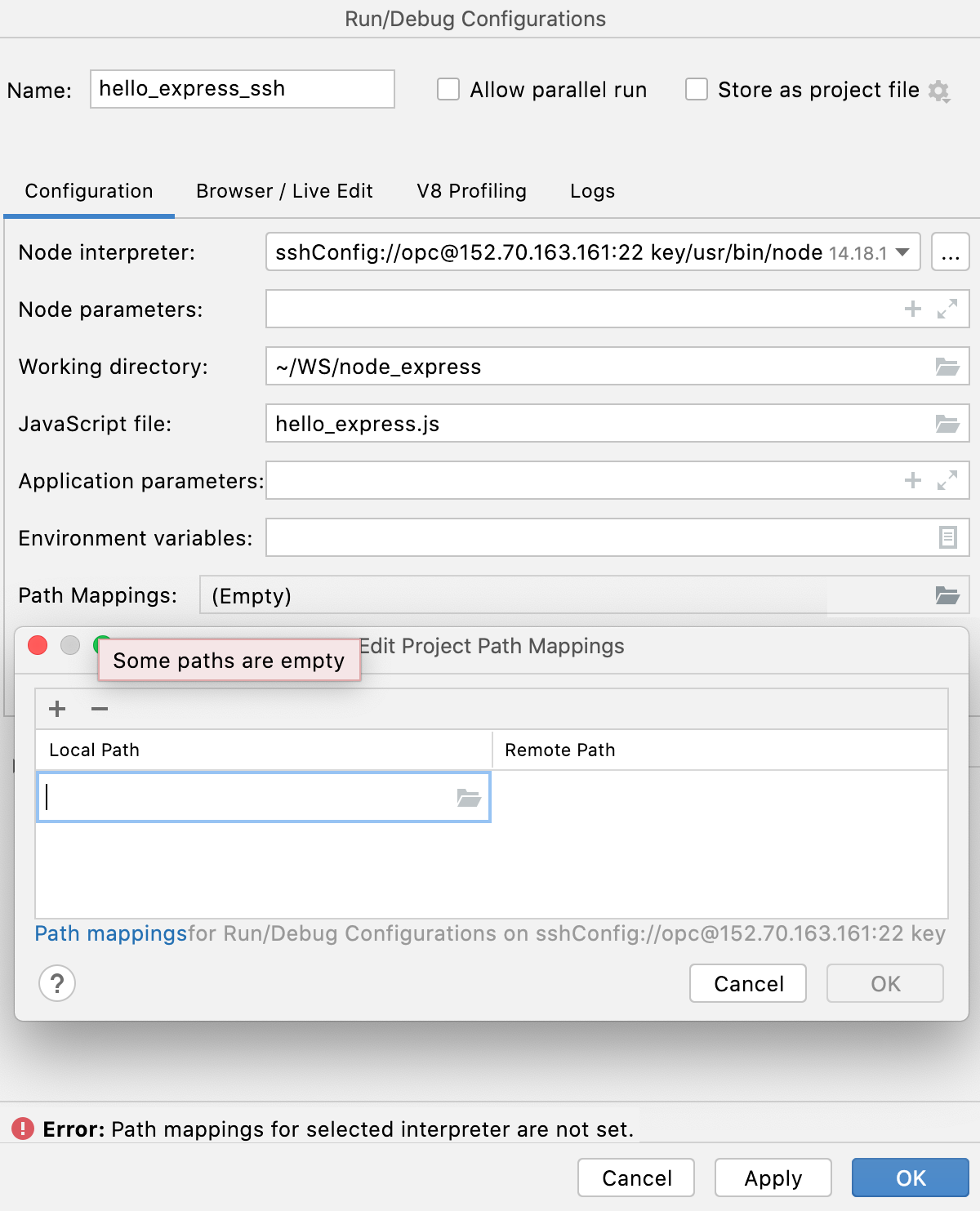Open the Node interpreter dropdown
The image size is (980, 1211).
click(902, 252)
